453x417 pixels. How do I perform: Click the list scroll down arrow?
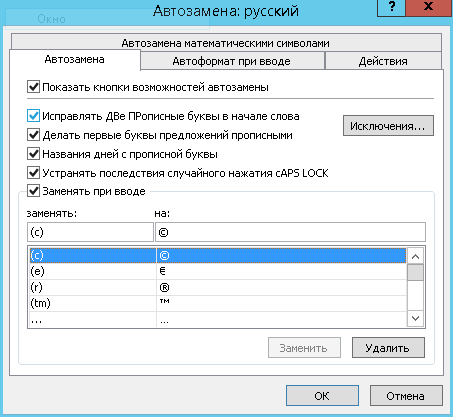[415, 318]
